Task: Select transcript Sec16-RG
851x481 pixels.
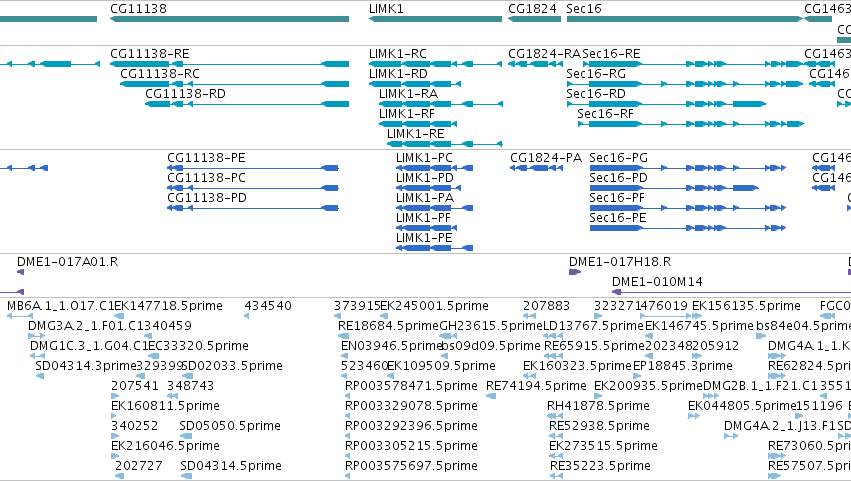Action: [684, 84]
